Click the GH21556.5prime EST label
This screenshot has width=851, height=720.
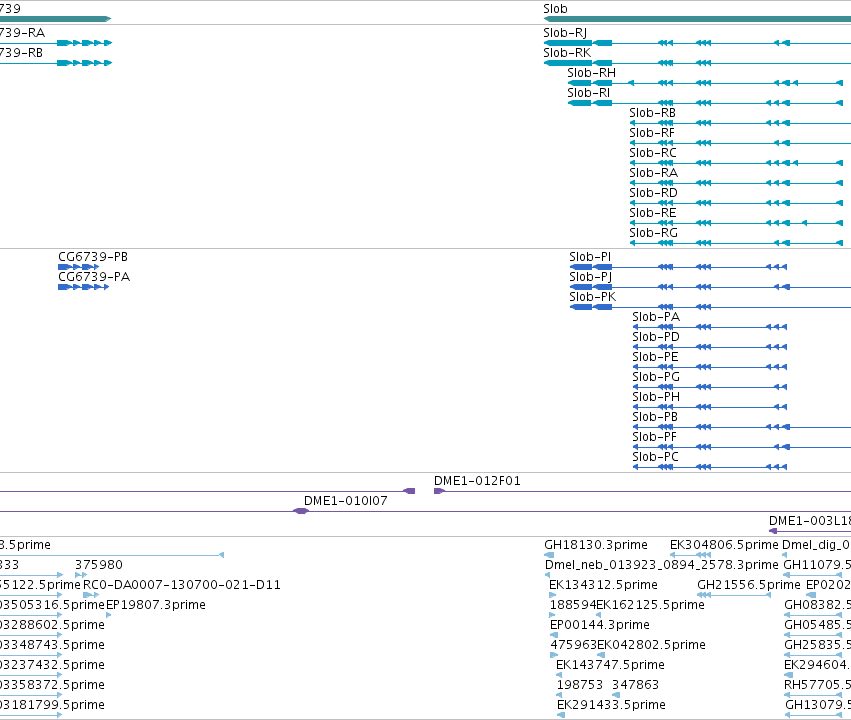coord(748,585)
